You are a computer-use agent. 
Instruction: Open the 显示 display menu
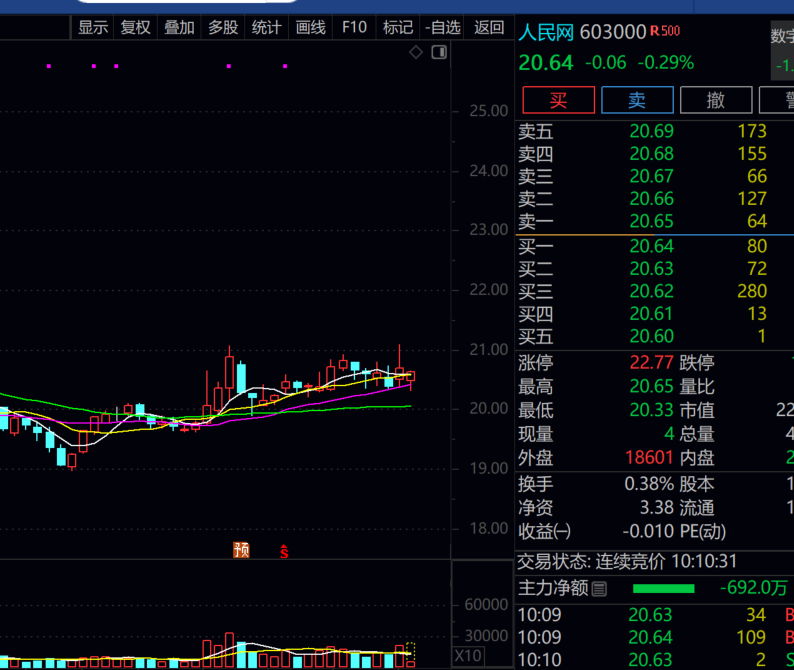(x=93, y=27)
